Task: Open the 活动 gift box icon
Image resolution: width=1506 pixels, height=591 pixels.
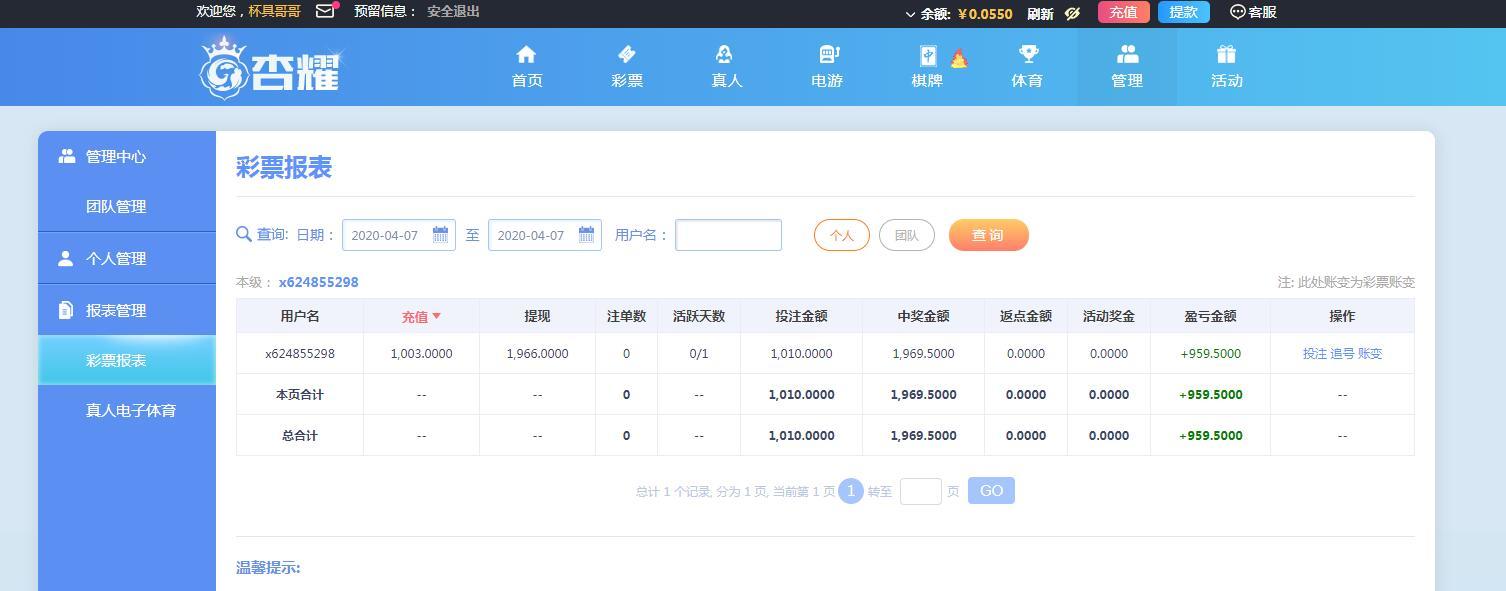Action: (1227, 54)
